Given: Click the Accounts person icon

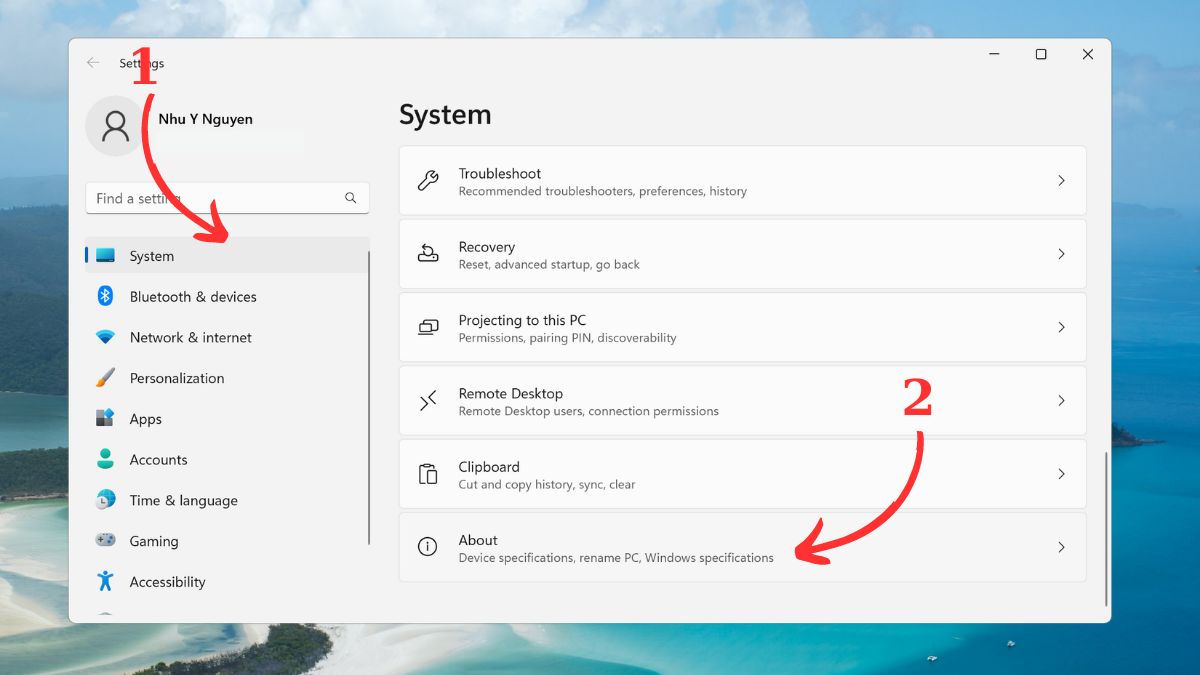Looking at the screenshot, I should 105,459.
